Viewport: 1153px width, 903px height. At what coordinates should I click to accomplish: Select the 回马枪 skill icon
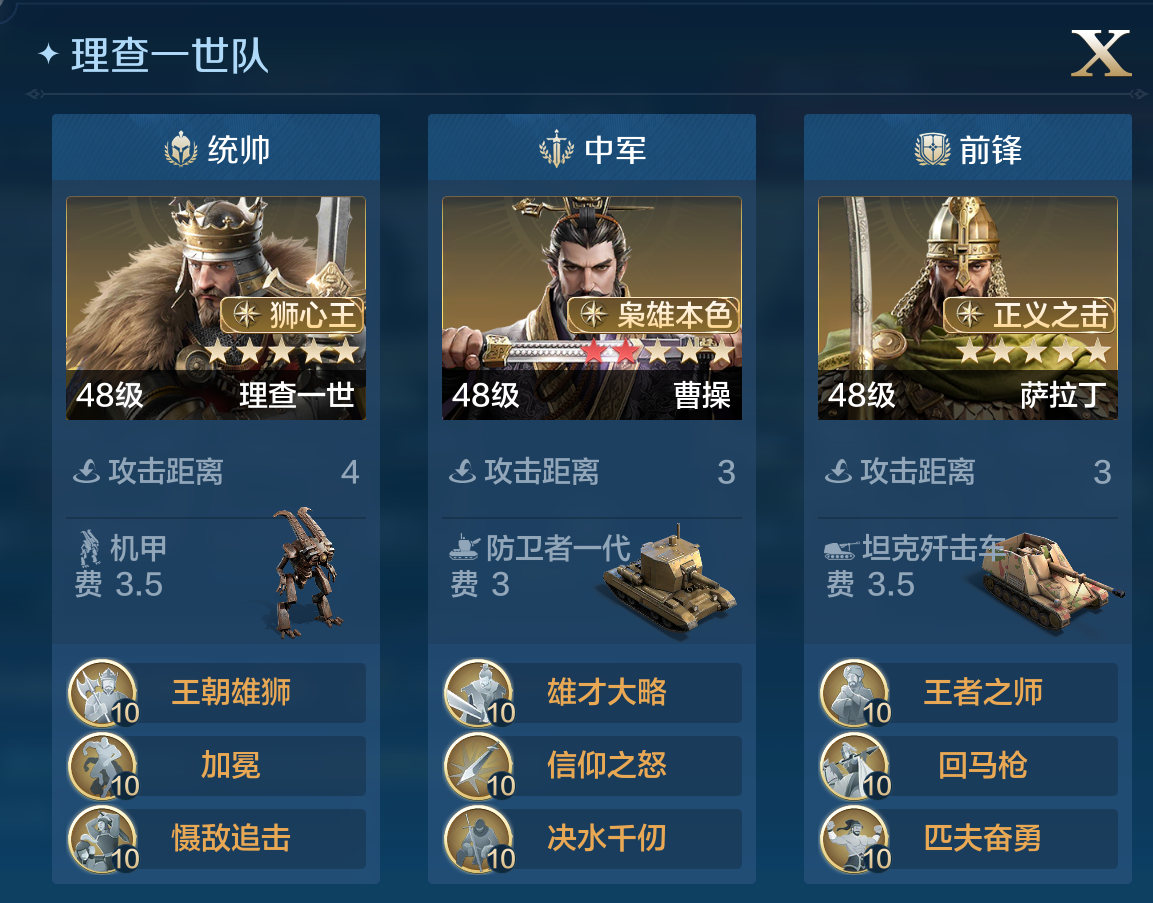point(855,766)
